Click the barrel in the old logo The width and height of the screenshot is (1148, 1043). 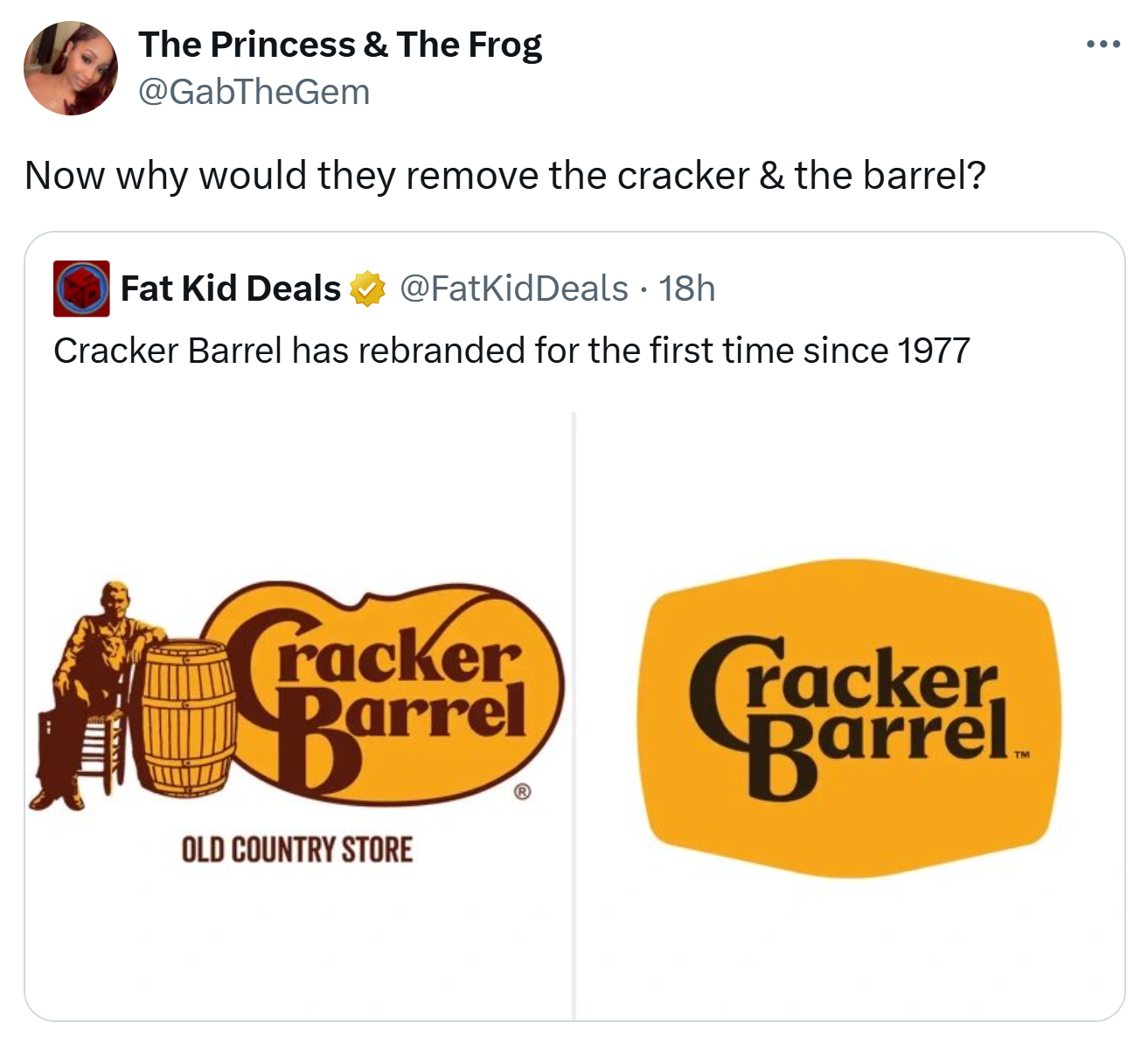[x=188, y=717]
